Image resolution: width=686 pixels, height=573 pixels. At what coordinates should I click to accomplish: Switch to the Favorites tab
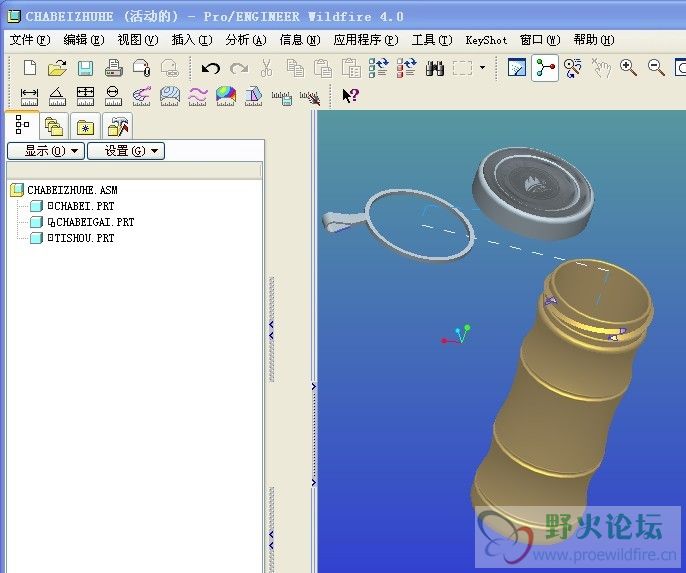coord(86,127)
